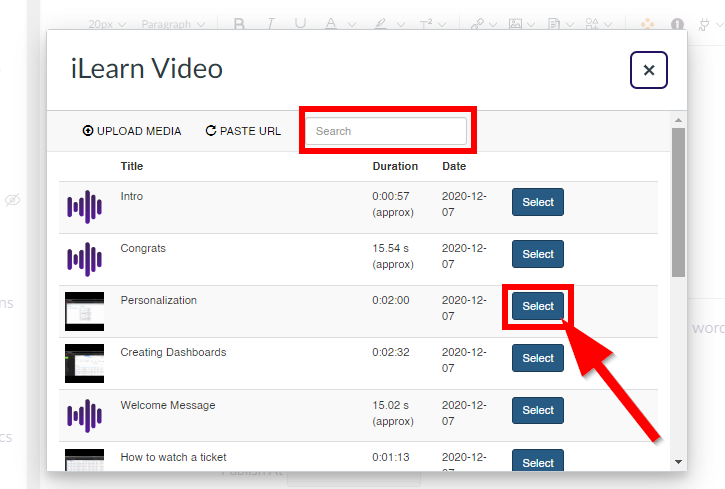Click the text color icon in editor
The height and width of the screenshot is (489, 725).
coord(331,24)
